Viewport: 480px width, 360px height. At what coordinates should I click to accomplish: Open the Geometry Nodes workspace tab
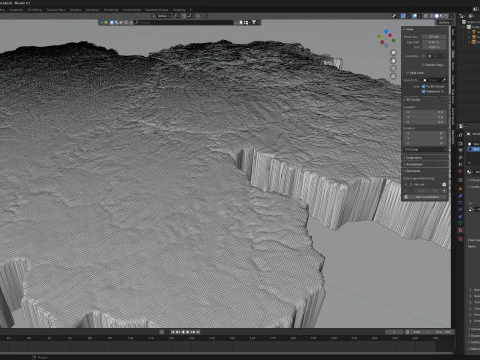pos(156,10)
